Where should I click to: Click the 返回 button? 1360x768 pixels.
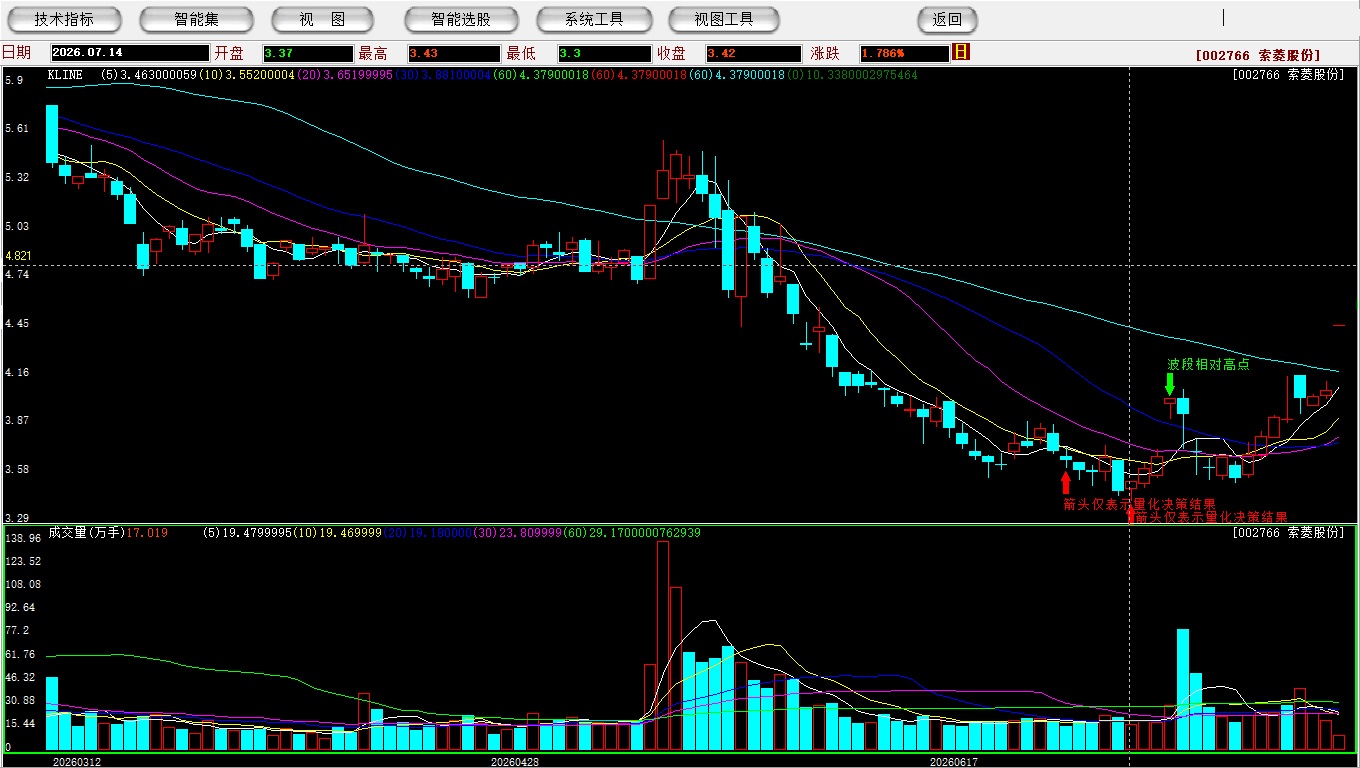(x=947, y=19)
